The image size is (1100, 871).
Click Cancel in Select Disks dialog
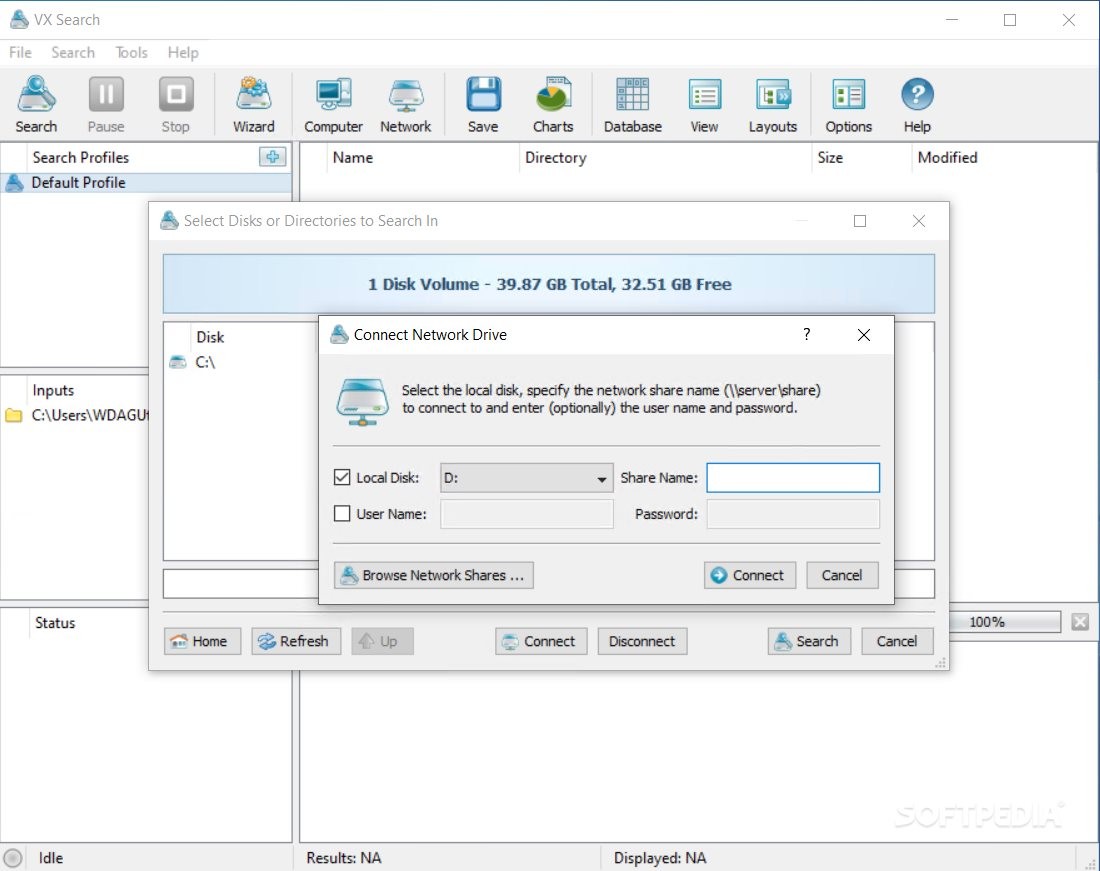(897, 641)
